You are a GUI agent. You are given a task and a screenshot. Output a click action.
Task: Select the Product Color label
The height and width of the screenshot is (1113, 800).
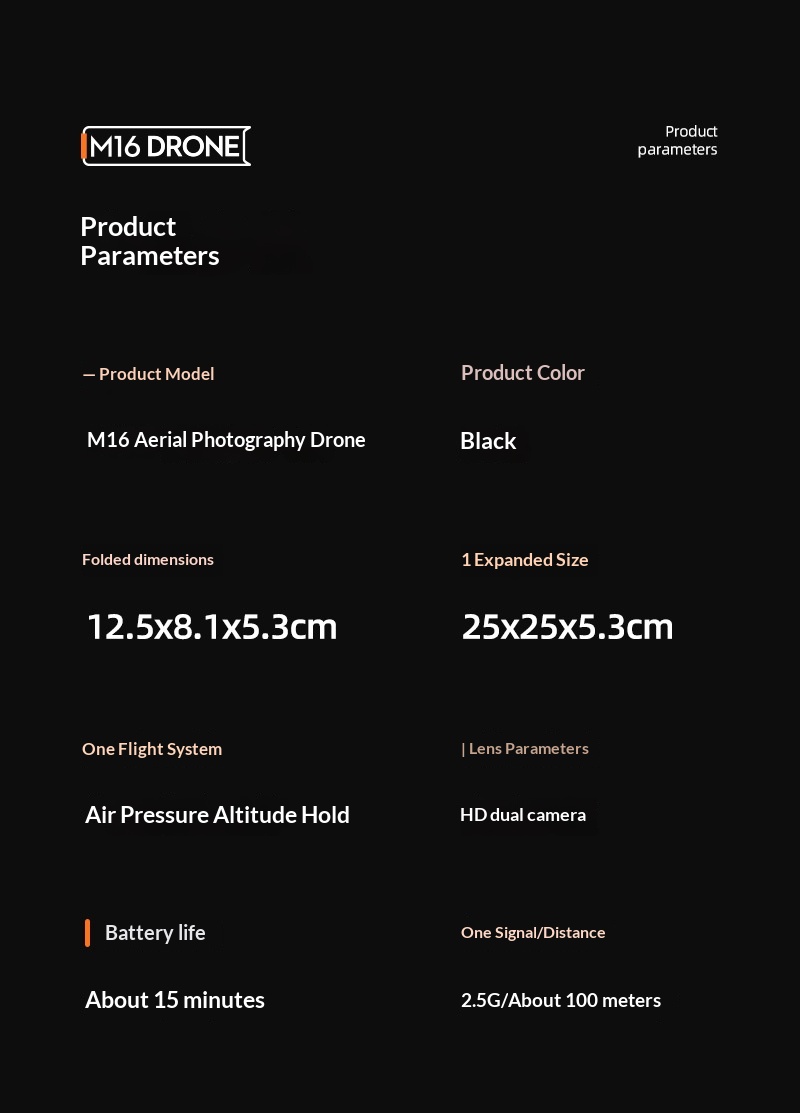click(522, 373)
